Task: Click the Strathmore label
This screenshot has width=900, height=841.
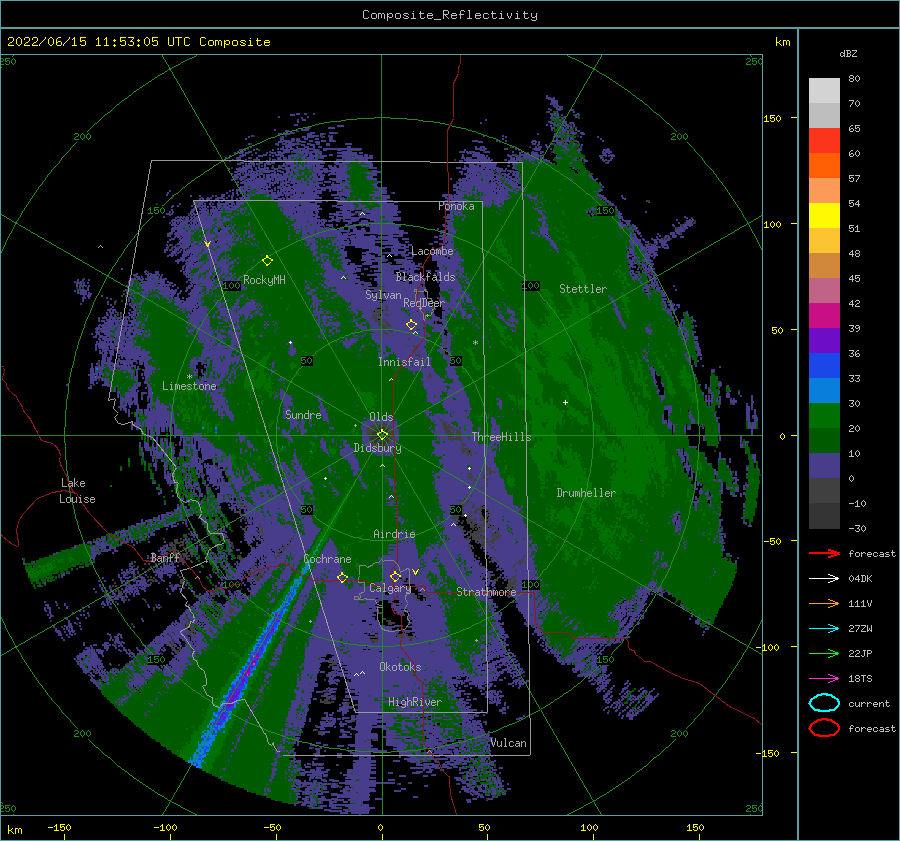Action: tap(486, 592)
